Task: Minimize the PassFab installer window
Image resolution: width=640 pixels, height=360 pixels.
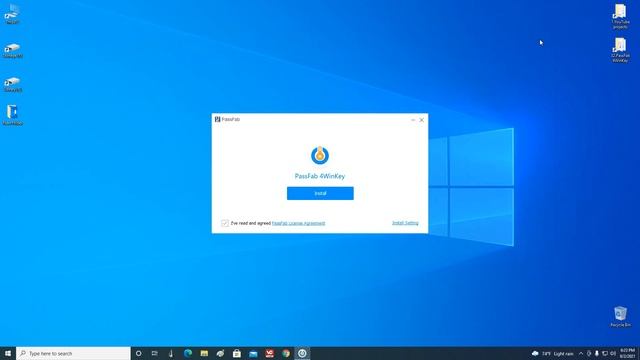Action: click(413, 120)
